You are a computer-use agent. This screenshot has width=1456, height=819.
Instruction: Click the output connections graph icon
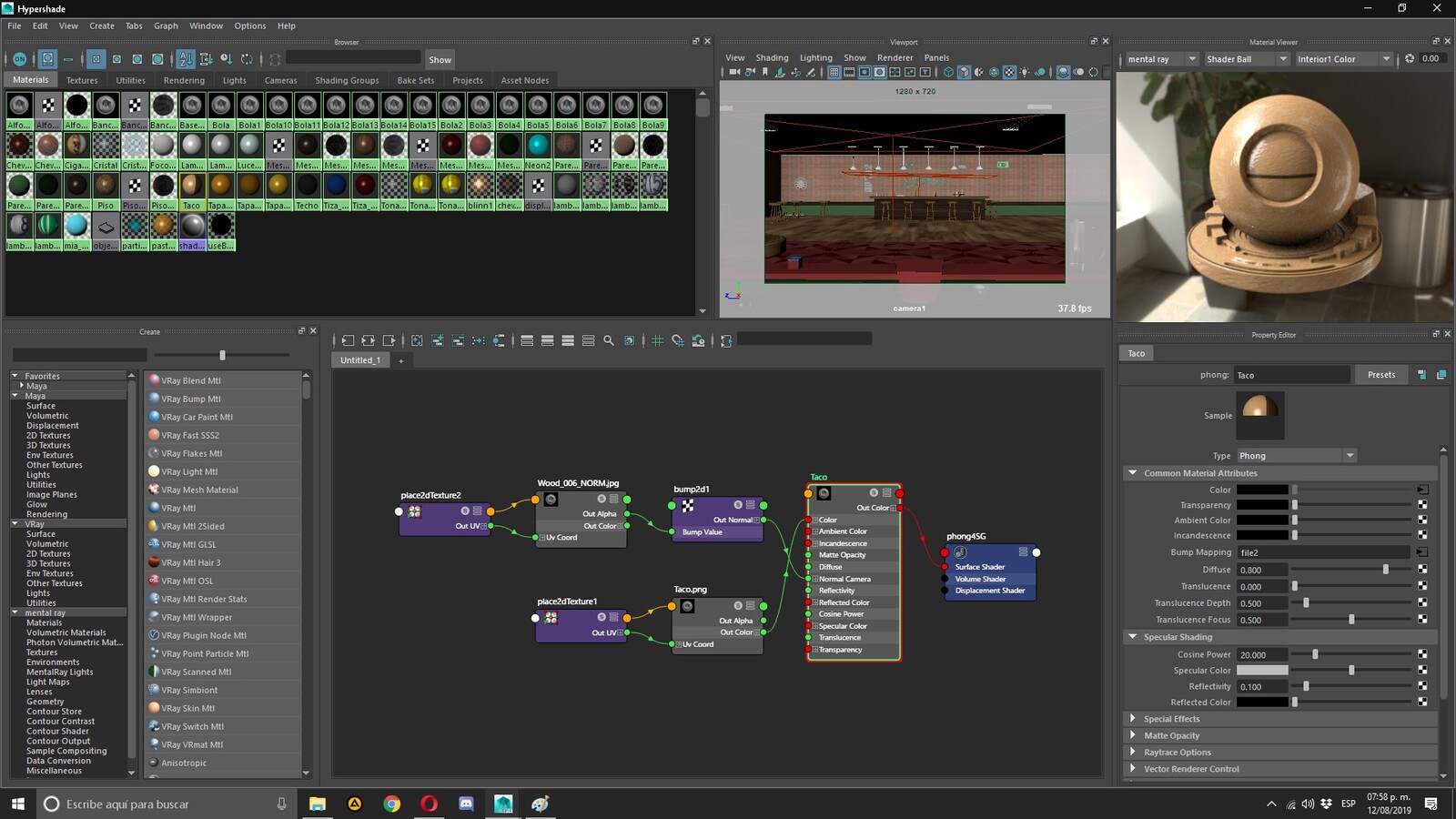coord(389,340)
